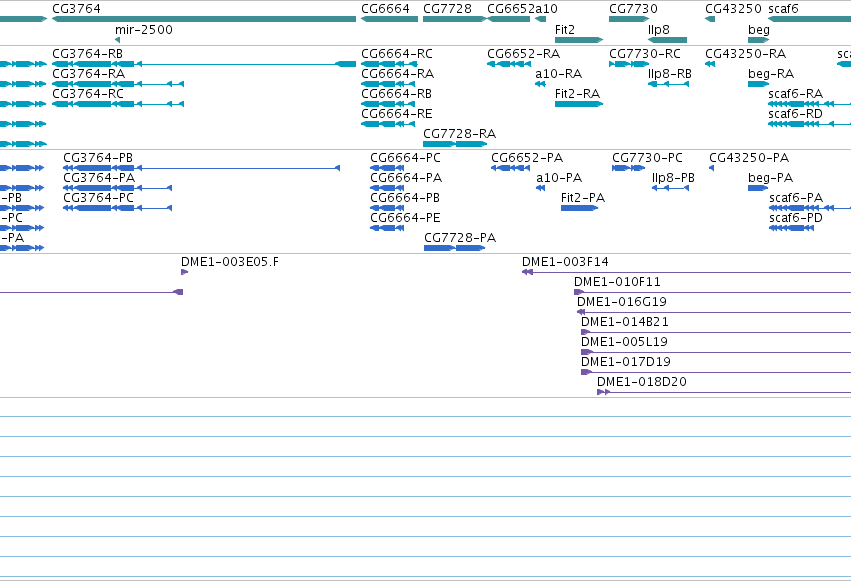Viewport: 851px width, 581px height.
Task: Select the beg gene bar
Action: pos(758,40)
